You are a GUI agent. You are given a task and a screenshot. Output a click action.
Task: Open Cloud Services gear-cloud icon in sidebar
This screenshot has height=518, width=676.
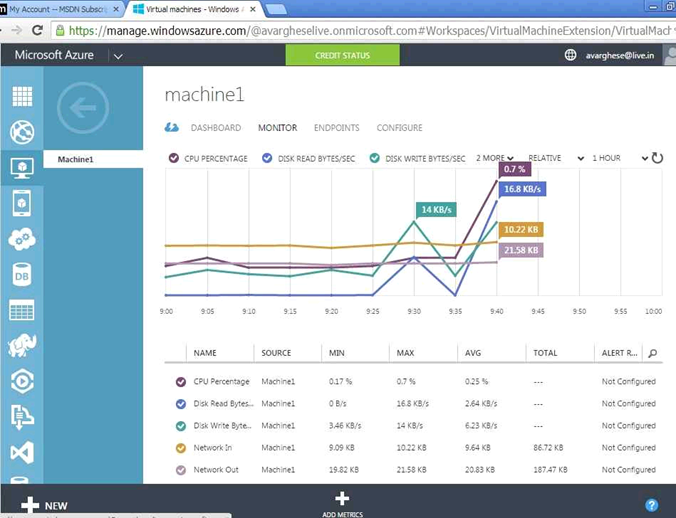[22, 239]
